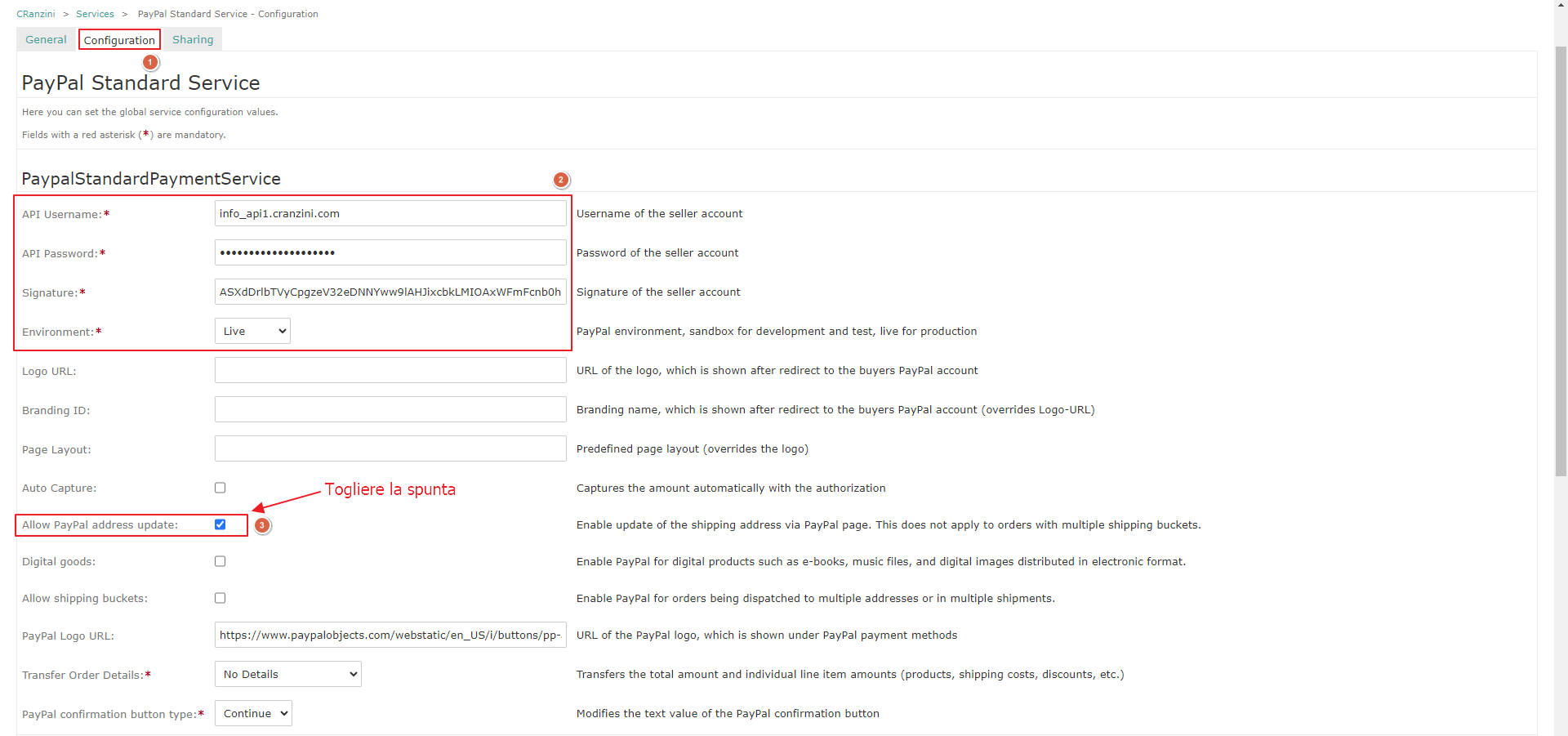Click 'Fields with a red asterisk' note
The width and height of the screenshot is (1568, 736).
(123, 135)
